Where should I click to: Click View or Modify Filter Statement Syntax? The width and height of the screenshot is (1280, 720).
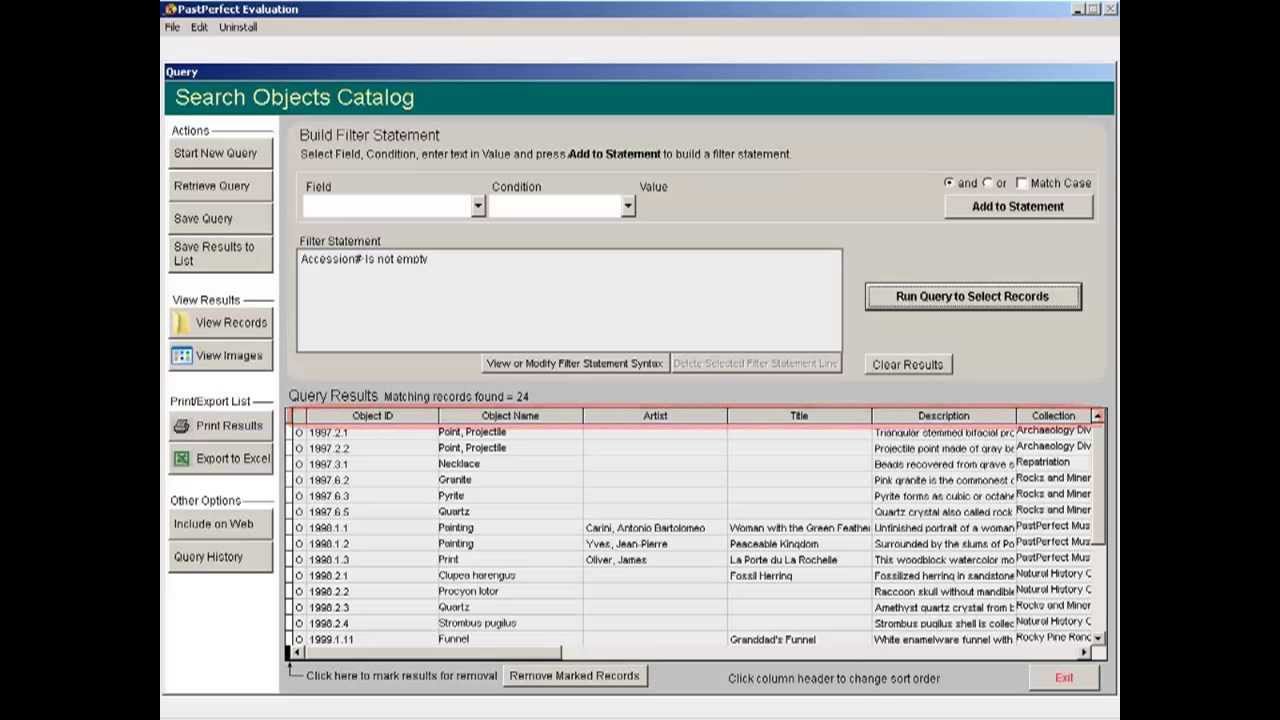pos(574,364)
